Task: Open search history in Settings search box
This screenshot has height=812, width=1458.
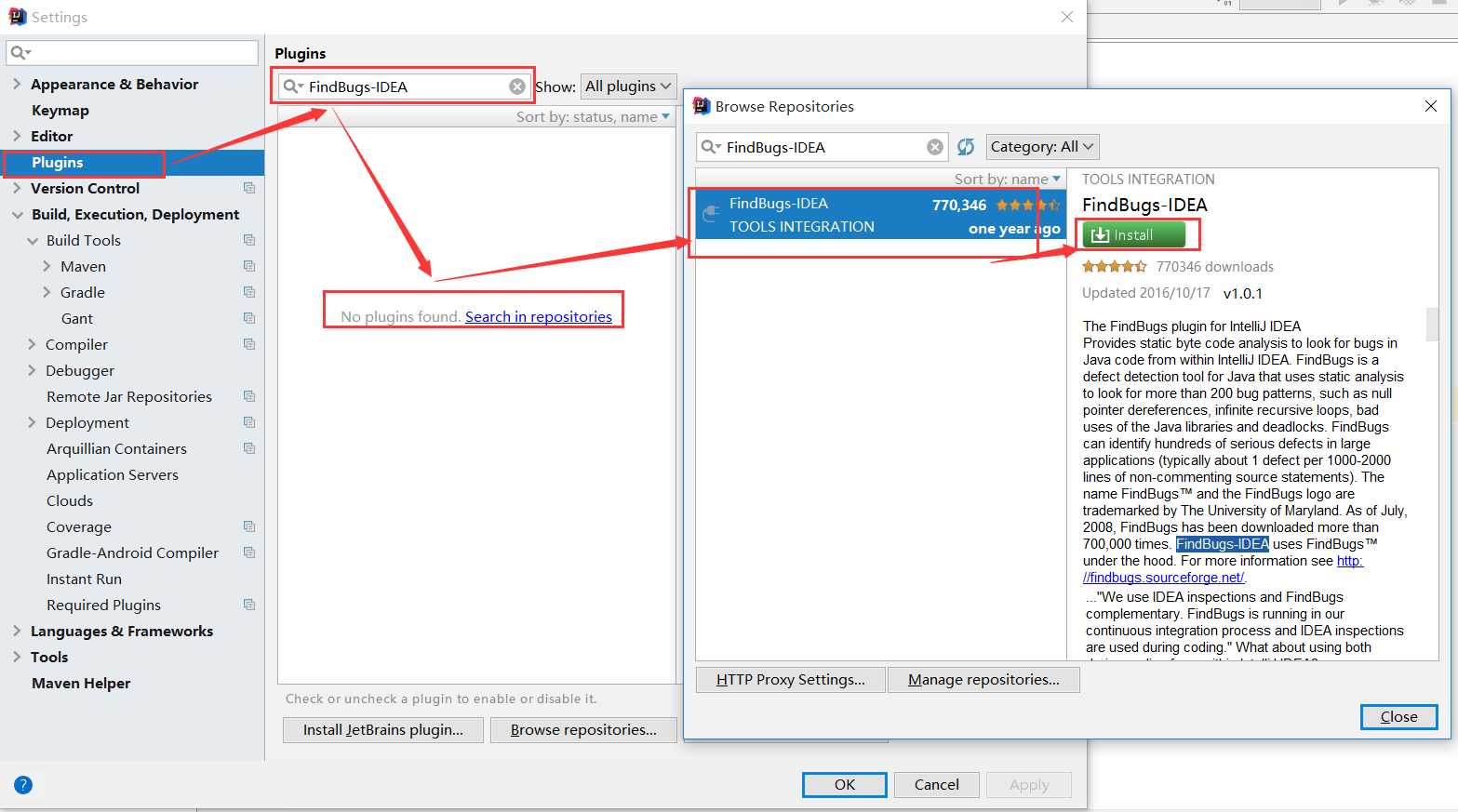Action: pos(20,53)
